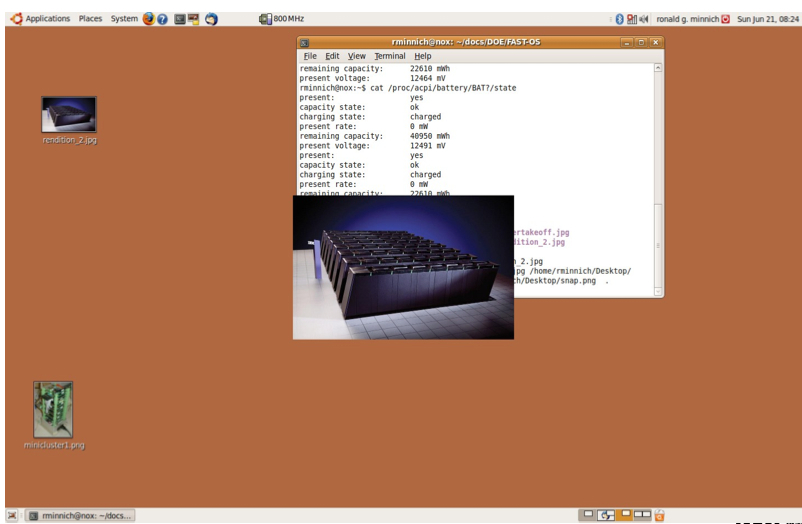Launch the terminal from the panel icon
This screenshot has height=524, width=802.
(x=180, y=19)
